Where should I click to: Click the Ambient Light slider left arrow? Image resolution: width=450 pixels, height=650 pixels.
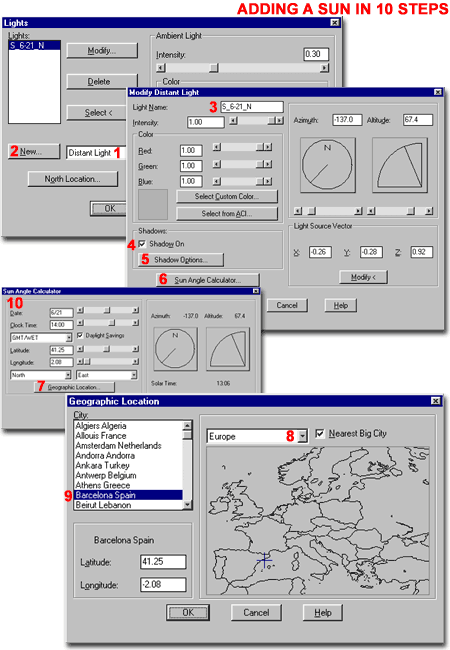point(161,68)
